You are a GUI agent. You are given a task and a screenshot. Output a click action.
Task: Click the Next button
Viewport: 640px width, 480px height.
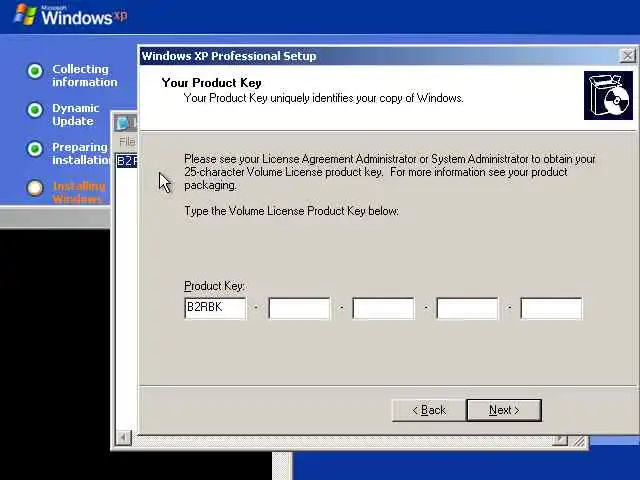(x=504, y=410)
